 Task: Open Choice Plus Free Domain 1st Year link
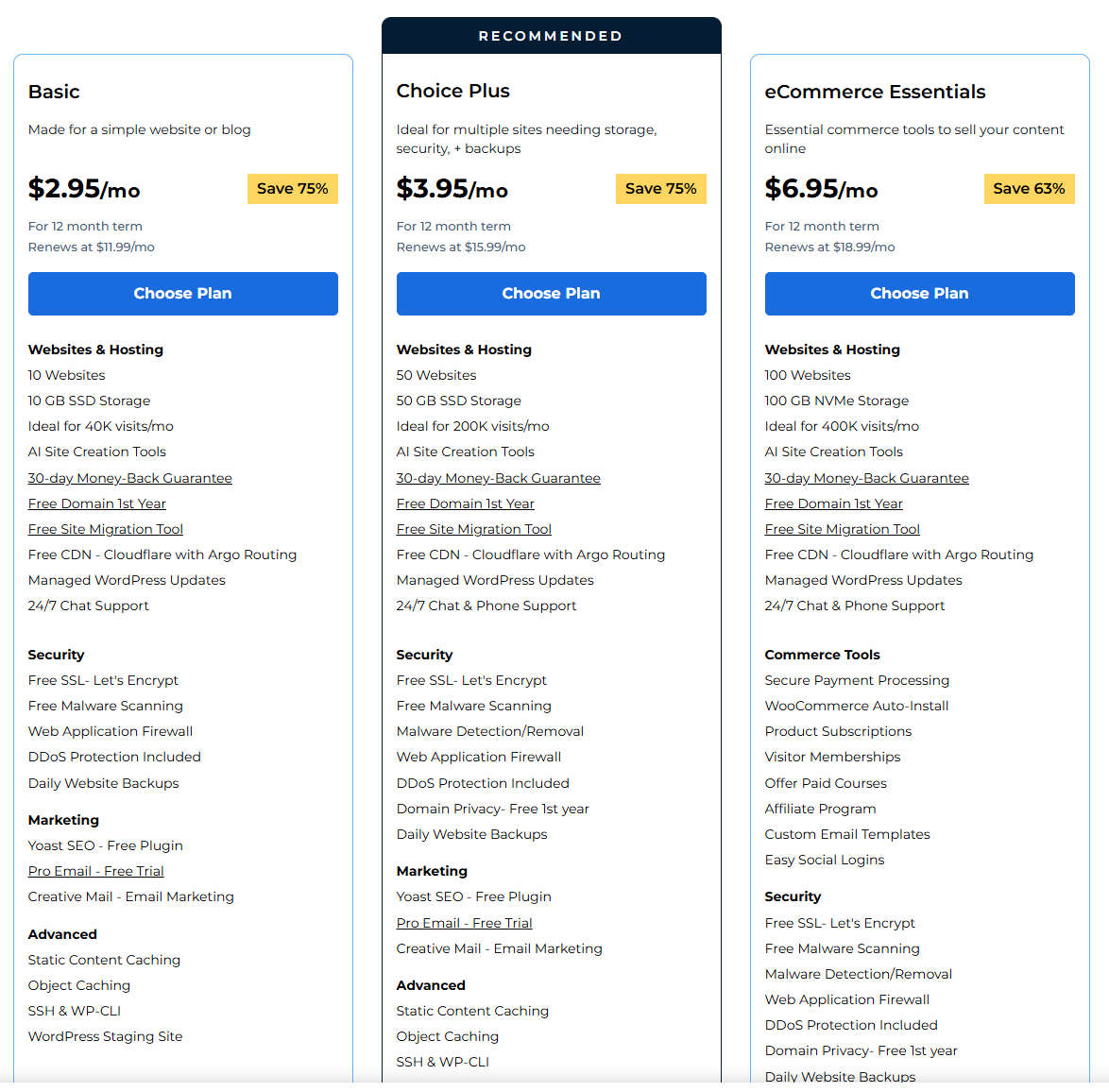click(465, 503)
